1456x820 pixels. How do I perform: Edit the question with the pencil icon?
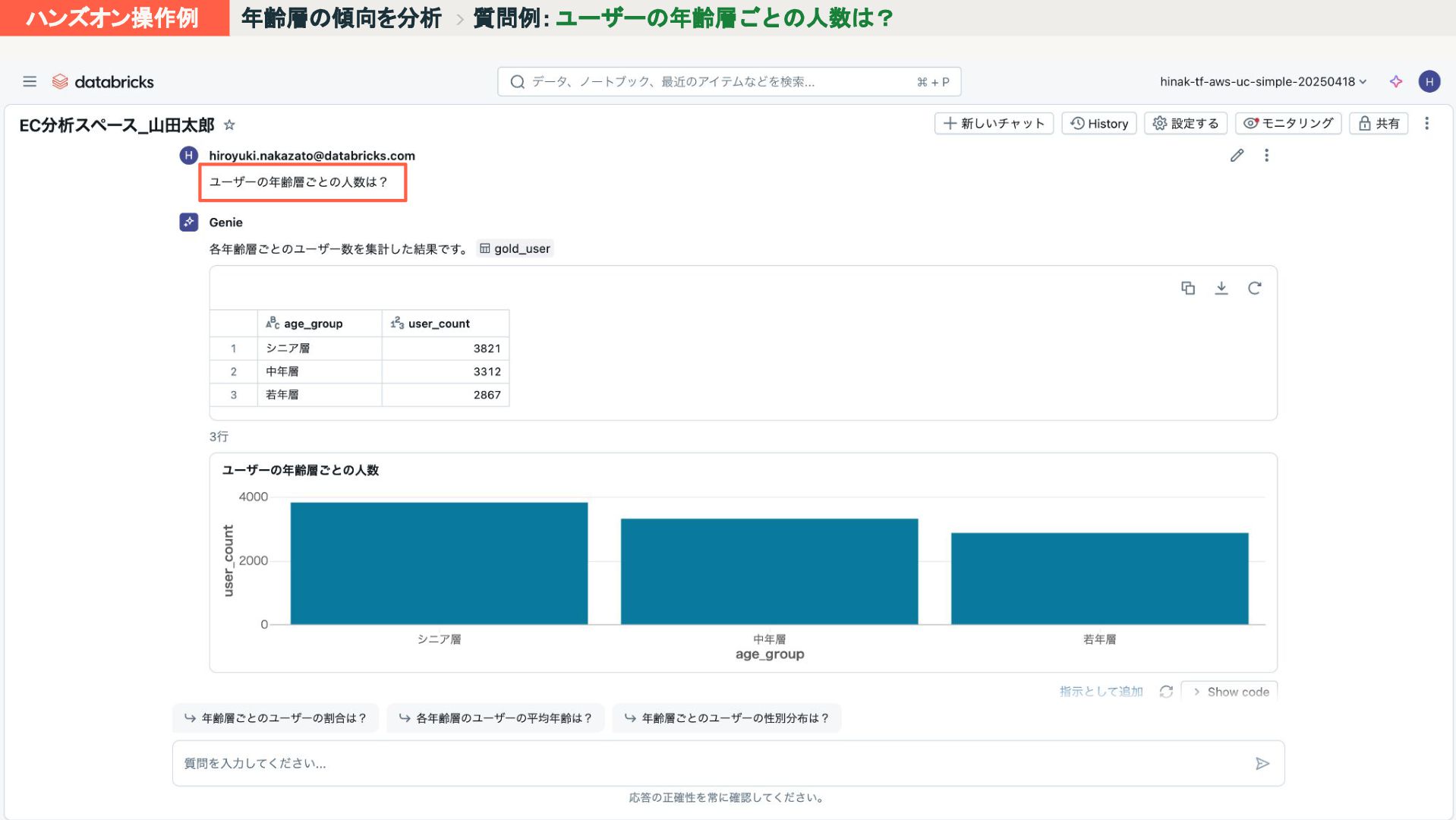pyautogui.click(x=1237, y=156)
